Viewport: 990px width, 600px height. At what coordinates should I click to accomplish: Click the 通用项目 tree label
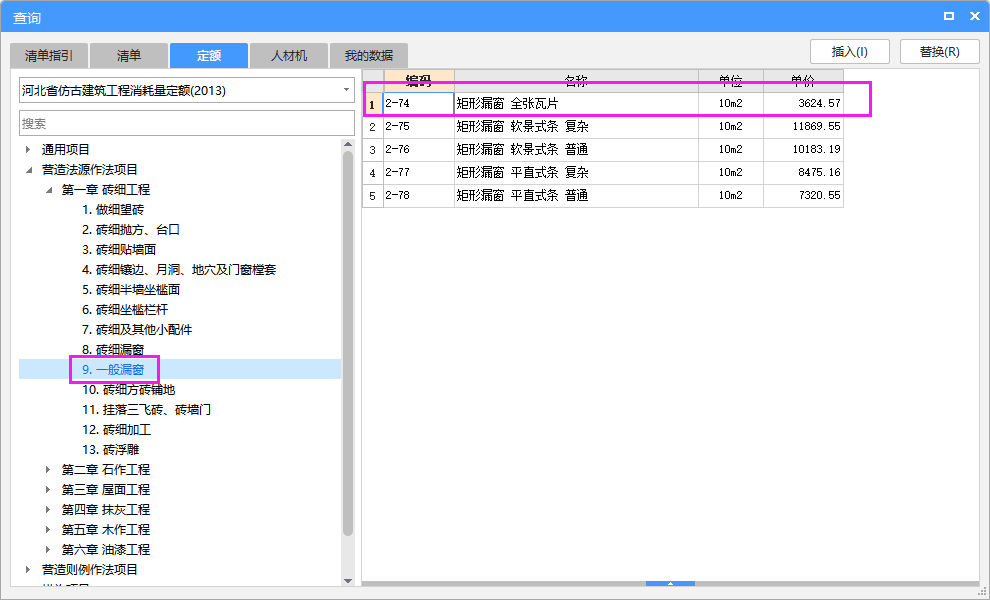[66, 150]
